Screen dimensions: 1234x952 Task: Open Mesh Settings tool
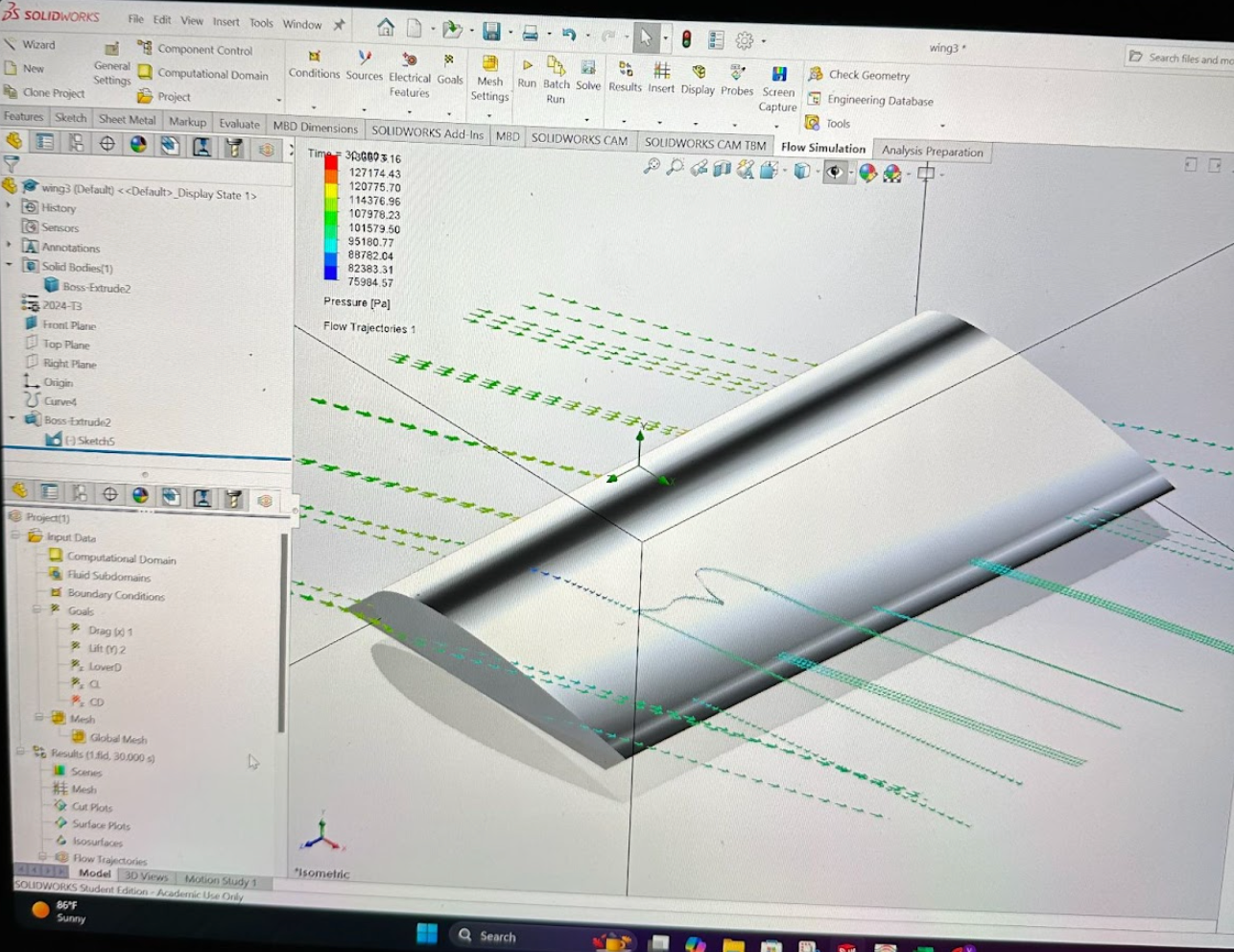pos(489,78)
